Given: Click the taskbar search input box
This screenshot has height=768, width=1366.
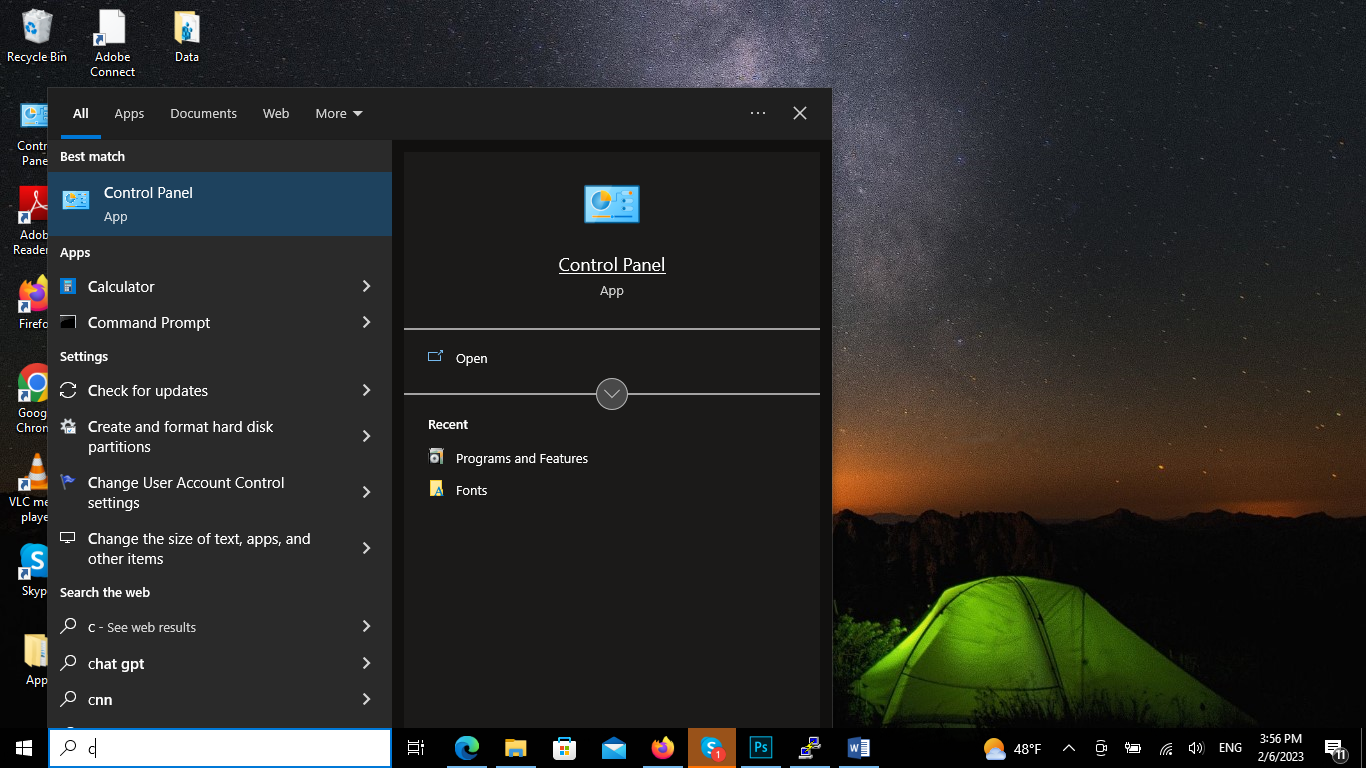Looking at the screenshot, I should click(220, 747).
